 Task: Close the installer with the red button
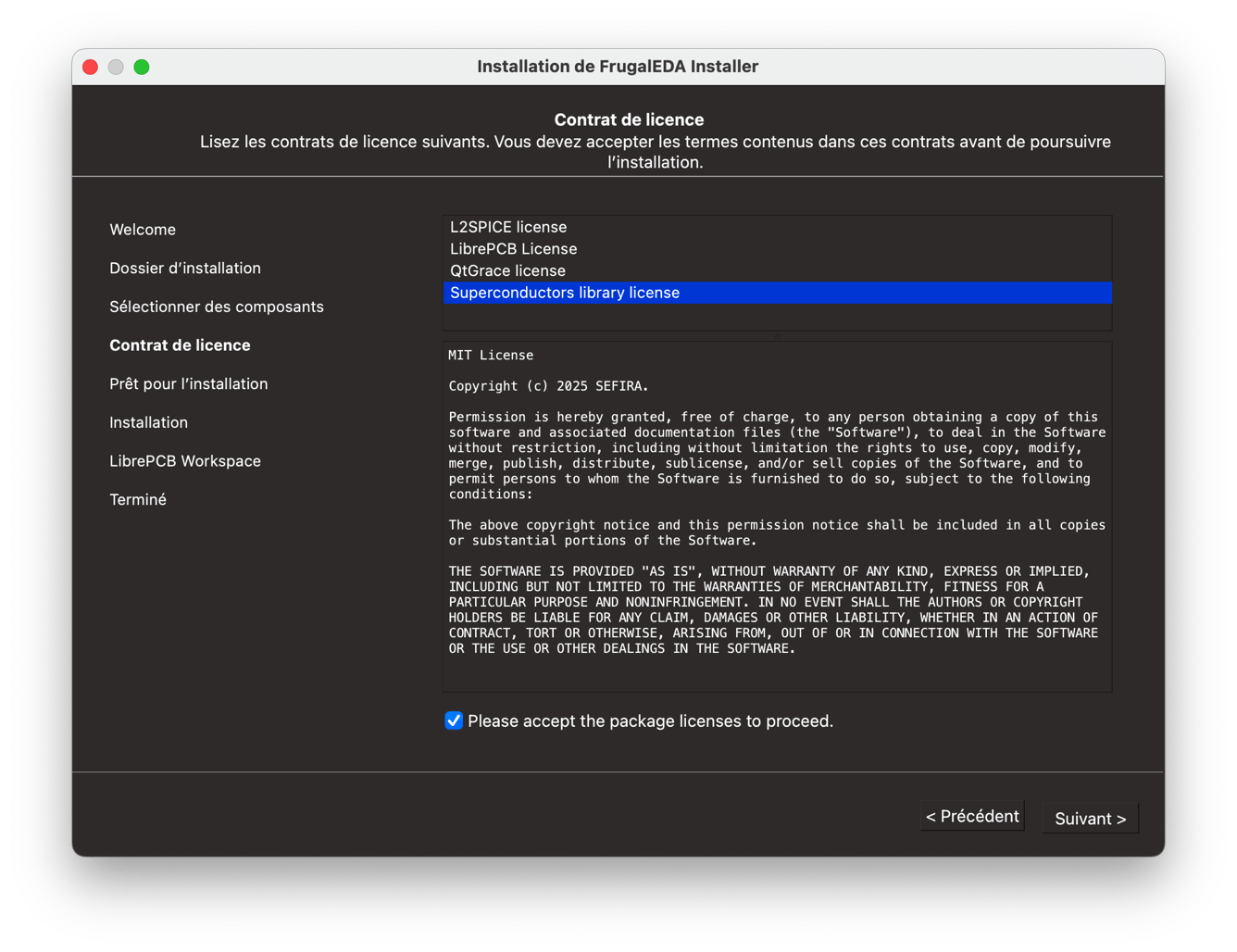(x=90, y=67)
